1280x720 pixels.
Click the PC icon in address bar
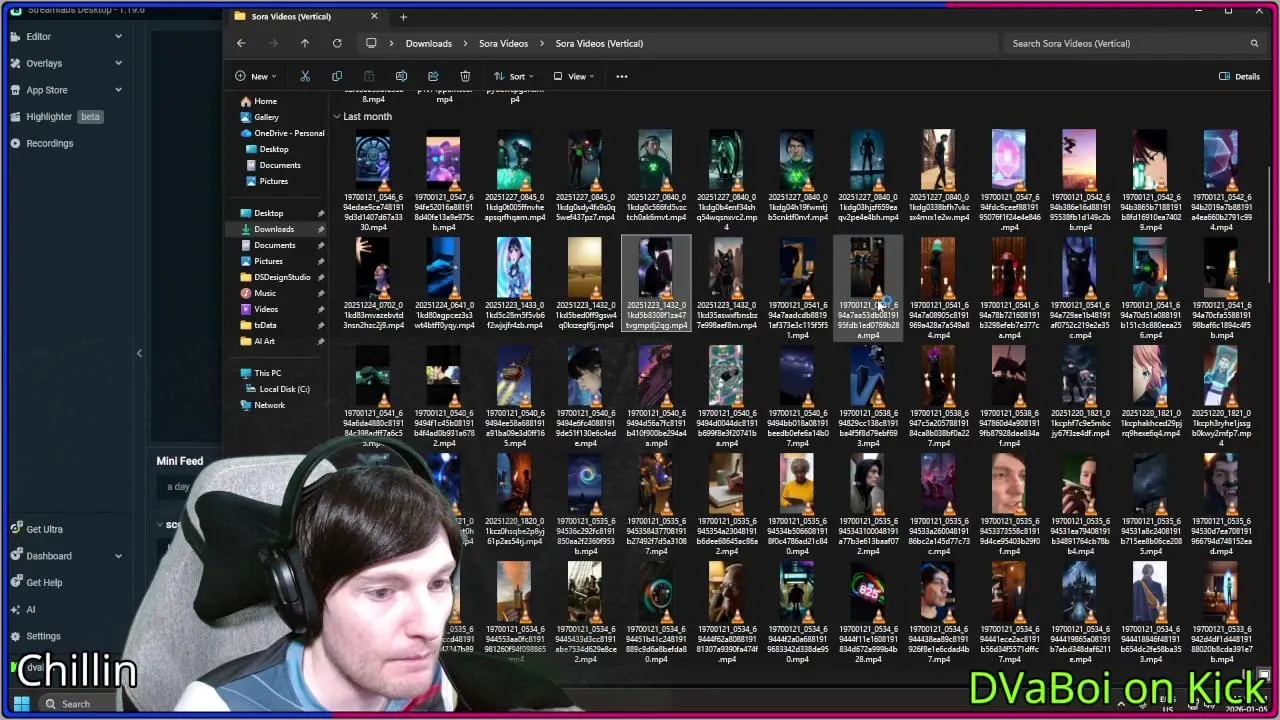click(x=371, y=43)
